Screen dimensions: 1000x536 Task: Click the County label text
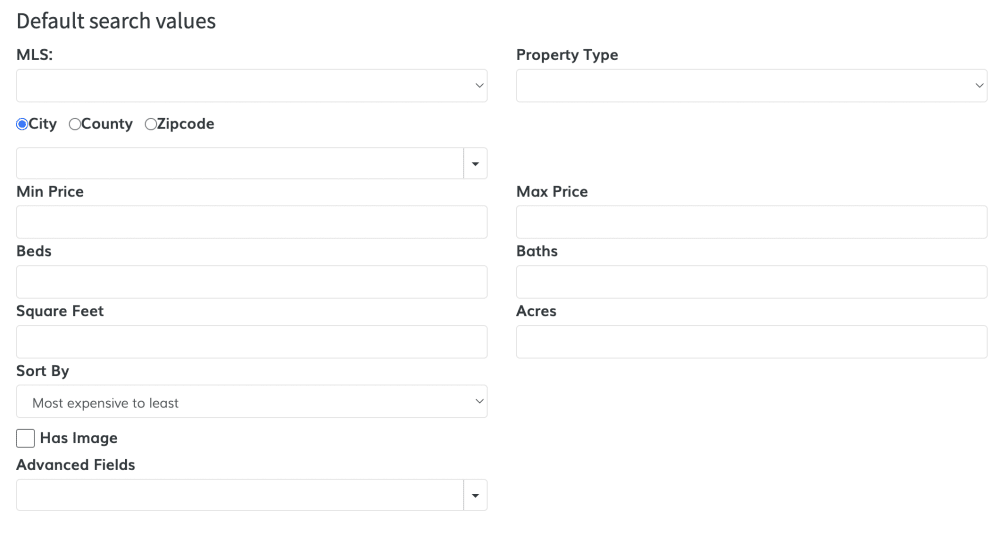[107, 124]
